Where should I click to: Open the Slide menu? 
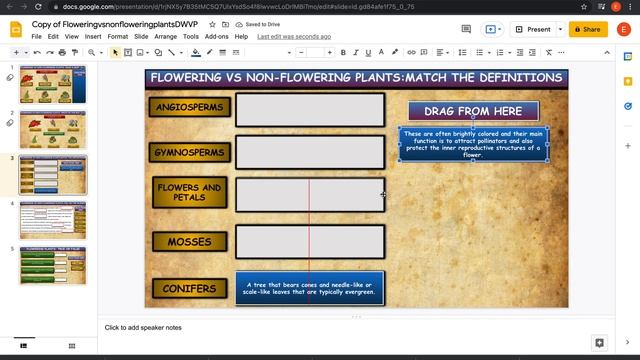[141, 36]
